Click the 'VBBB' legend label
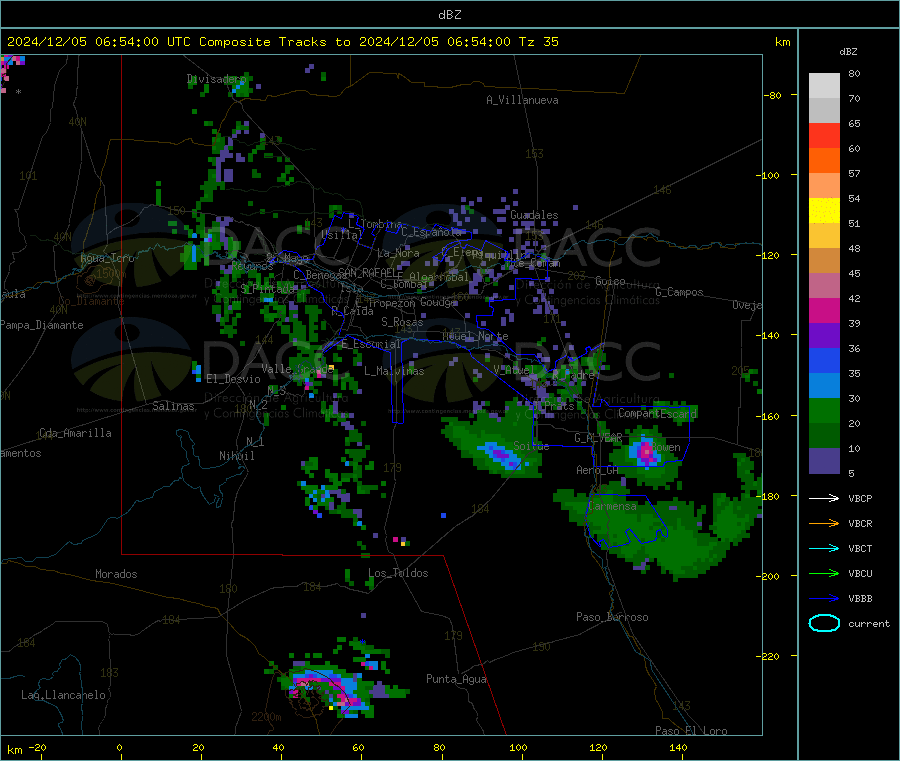 [860, 599]
